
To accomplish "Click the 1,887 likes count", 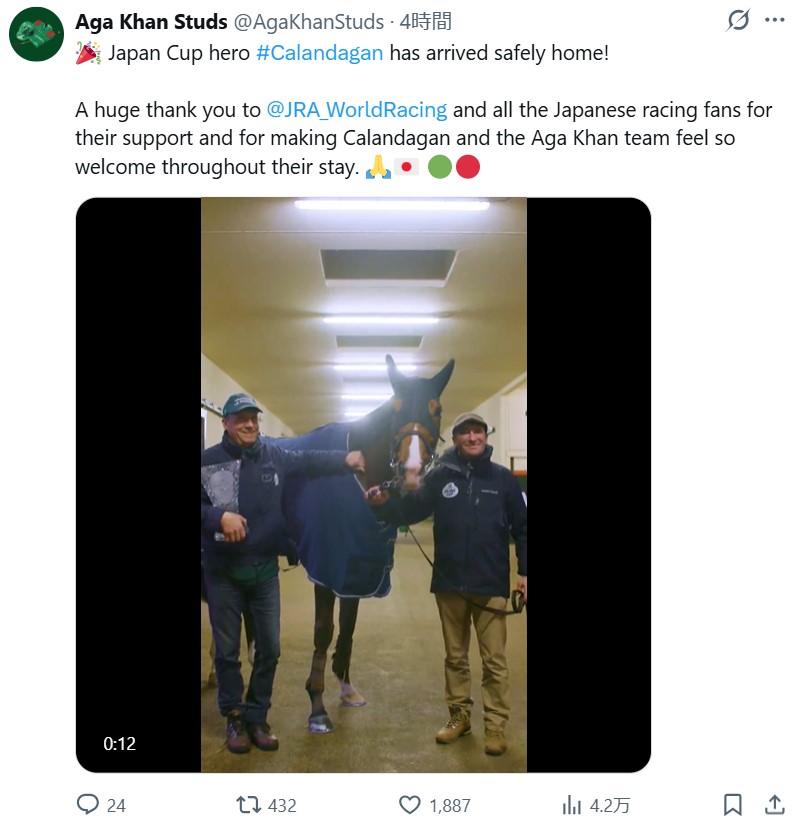I will click(x=450, y=805).
